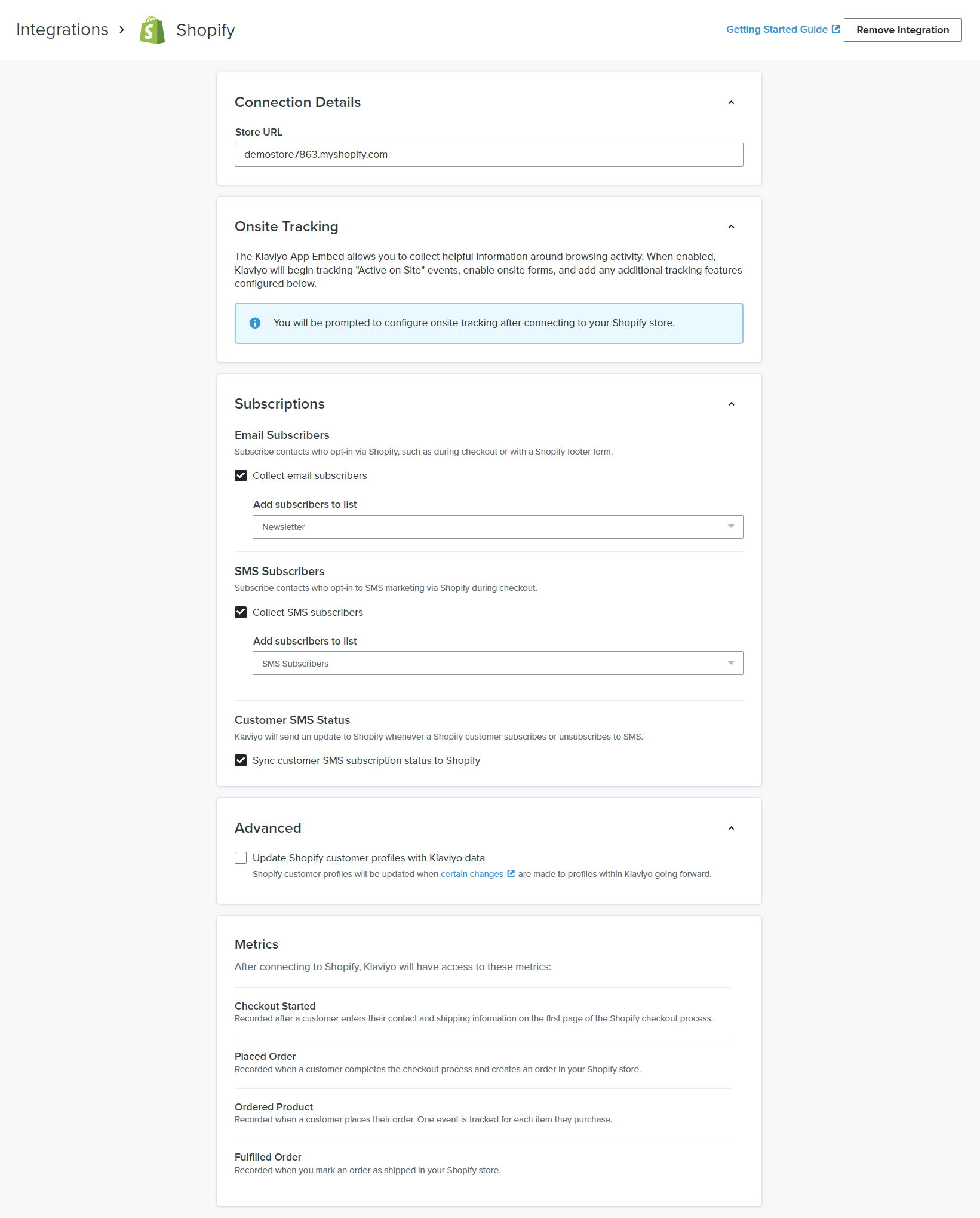Open the Newsletter list dropdown

coord(497,527)
